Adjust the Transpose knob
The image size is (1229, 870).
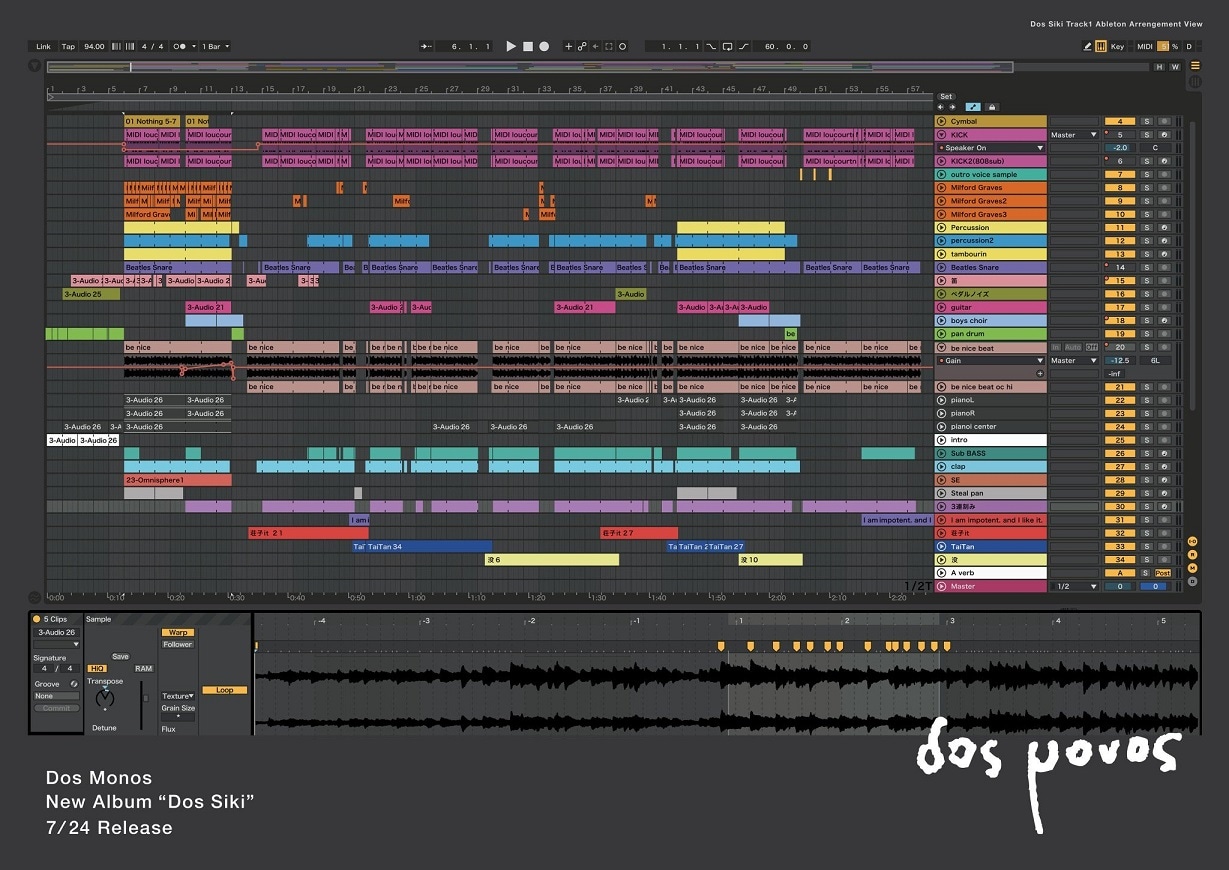click(104, 699)
